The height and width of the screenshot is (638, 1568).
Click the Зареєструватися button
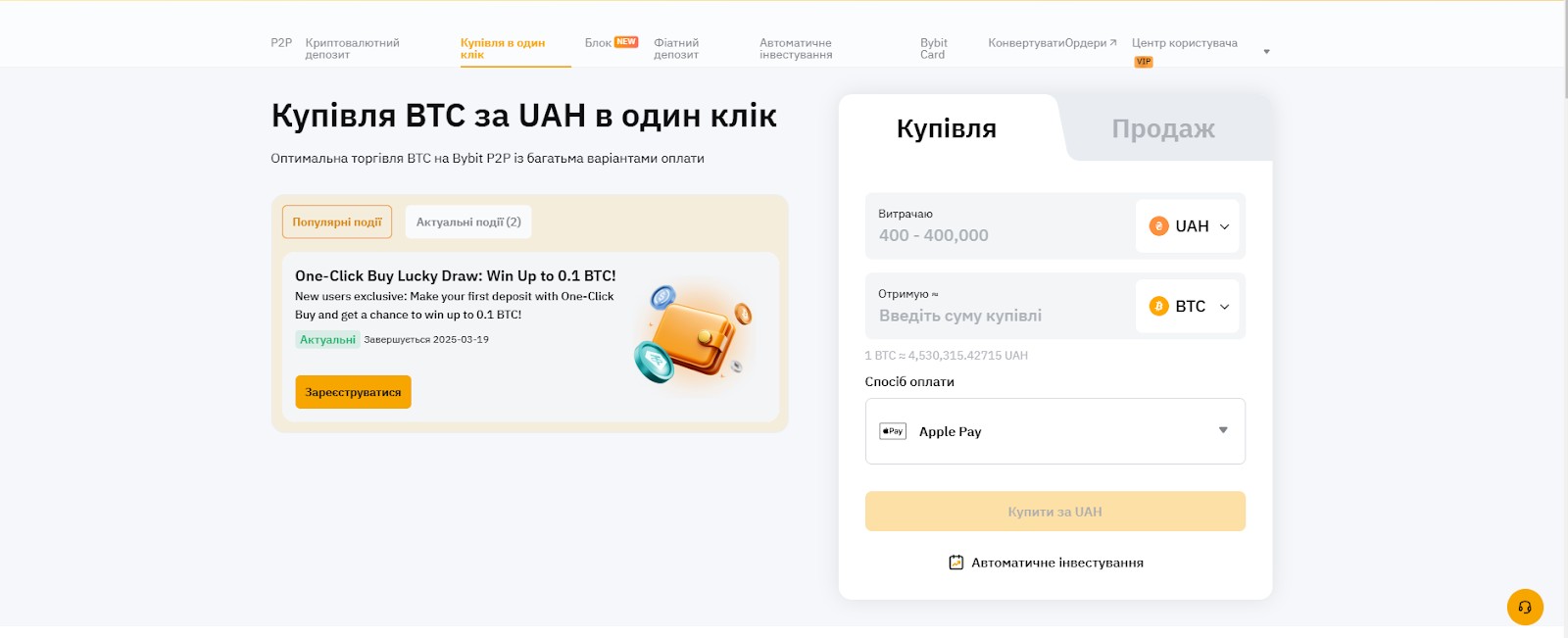tap(353, 392)
